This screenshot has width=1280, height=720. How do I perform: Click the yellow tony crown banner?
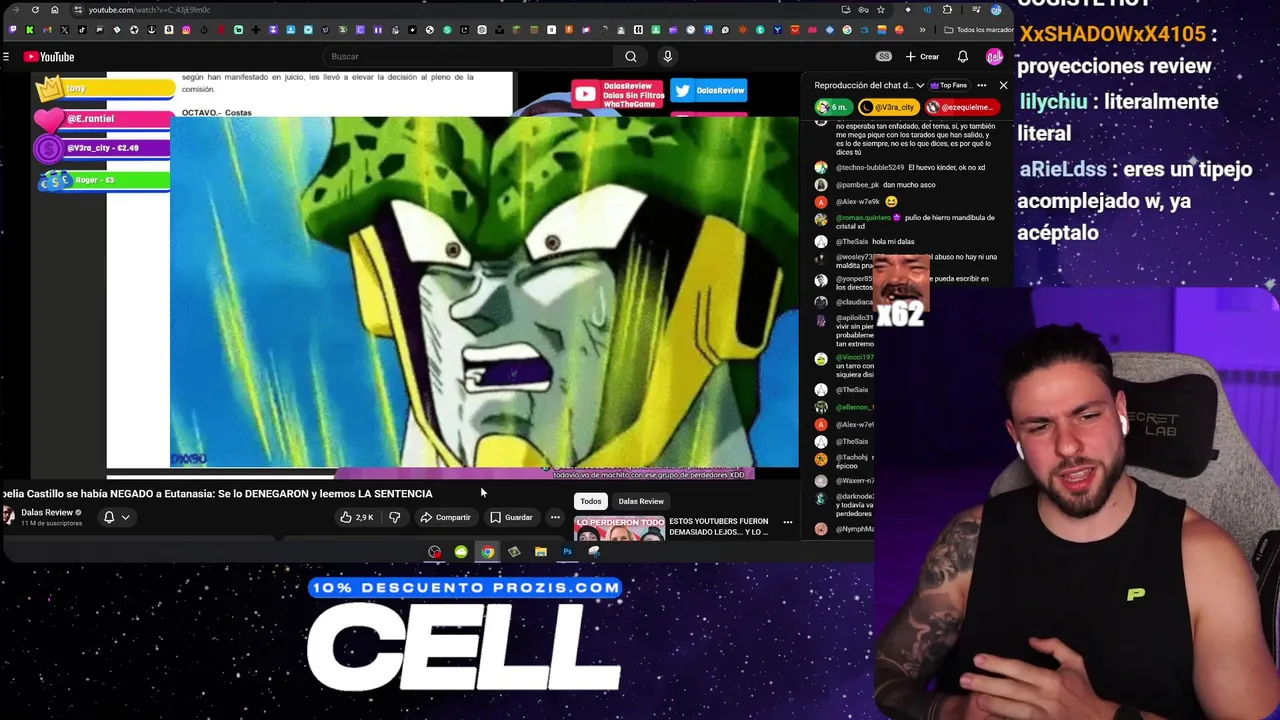click(x=104, y=89)
